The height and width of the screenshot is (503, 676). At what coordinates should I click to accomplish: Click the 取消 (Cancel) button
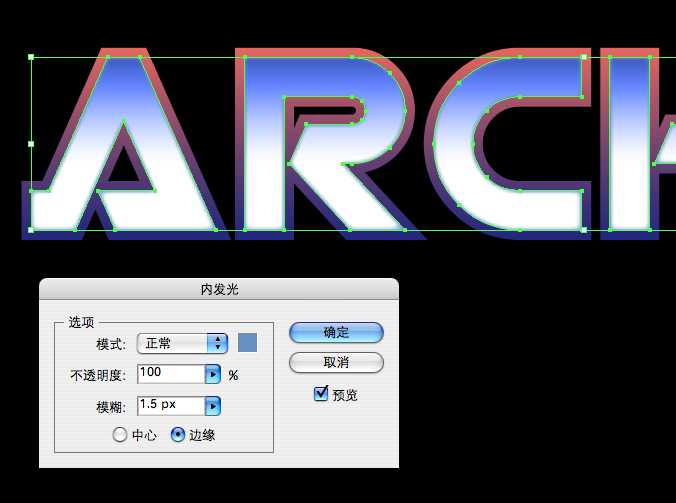(336, 362)
